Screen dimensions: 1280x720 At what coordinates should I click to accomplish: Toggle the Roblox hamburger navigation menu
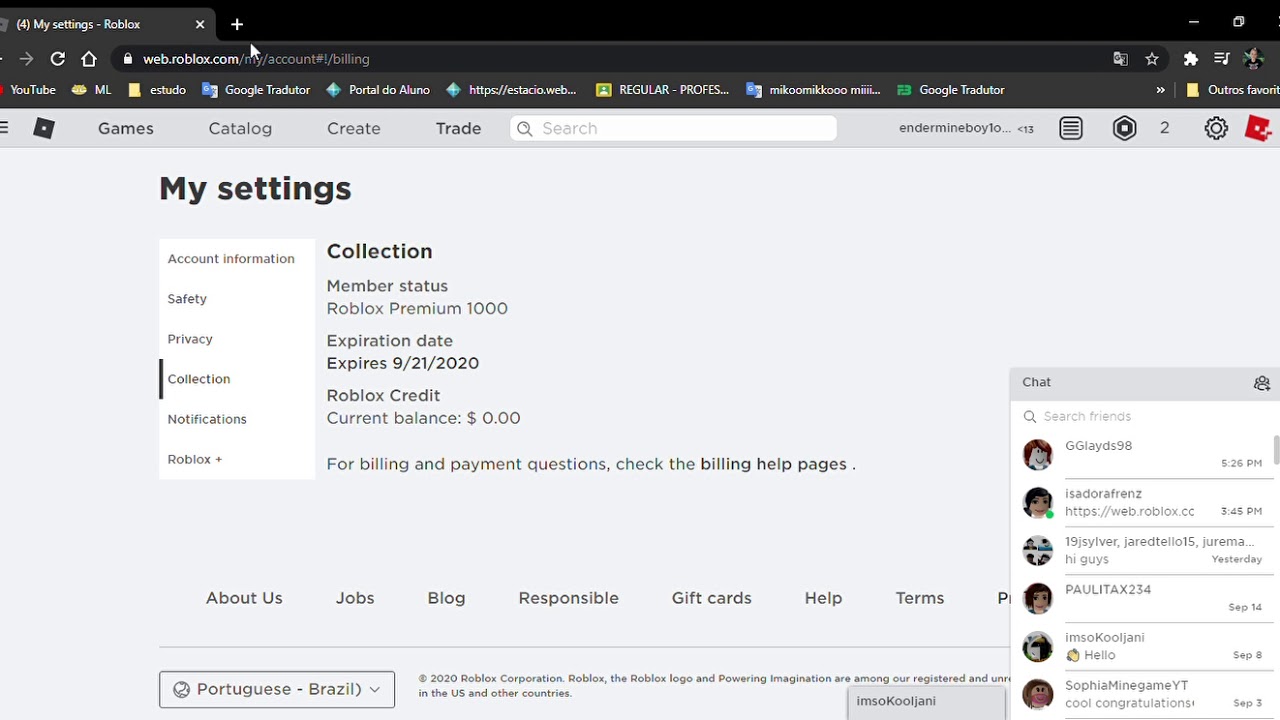coord(4,128)
